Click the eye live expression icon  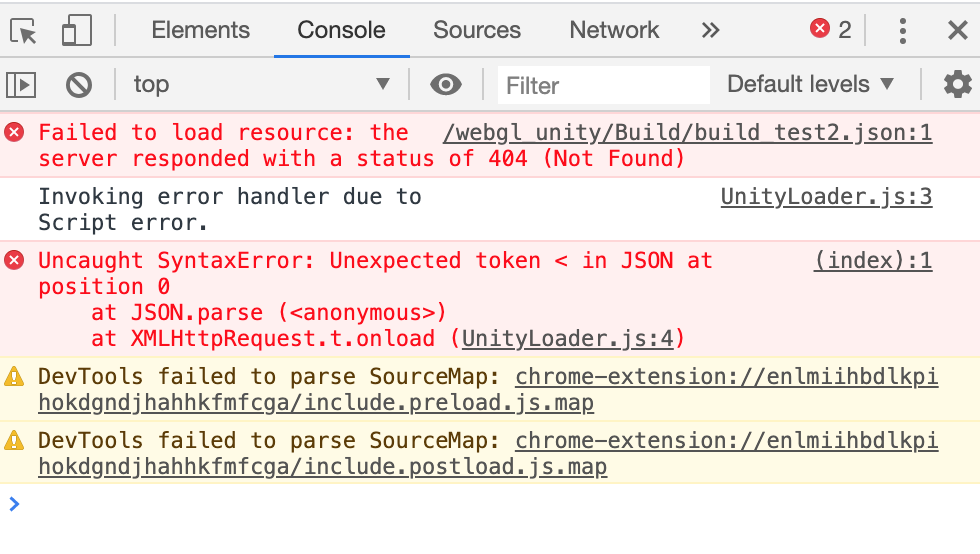pyautogui.click(x=445, y=85)
